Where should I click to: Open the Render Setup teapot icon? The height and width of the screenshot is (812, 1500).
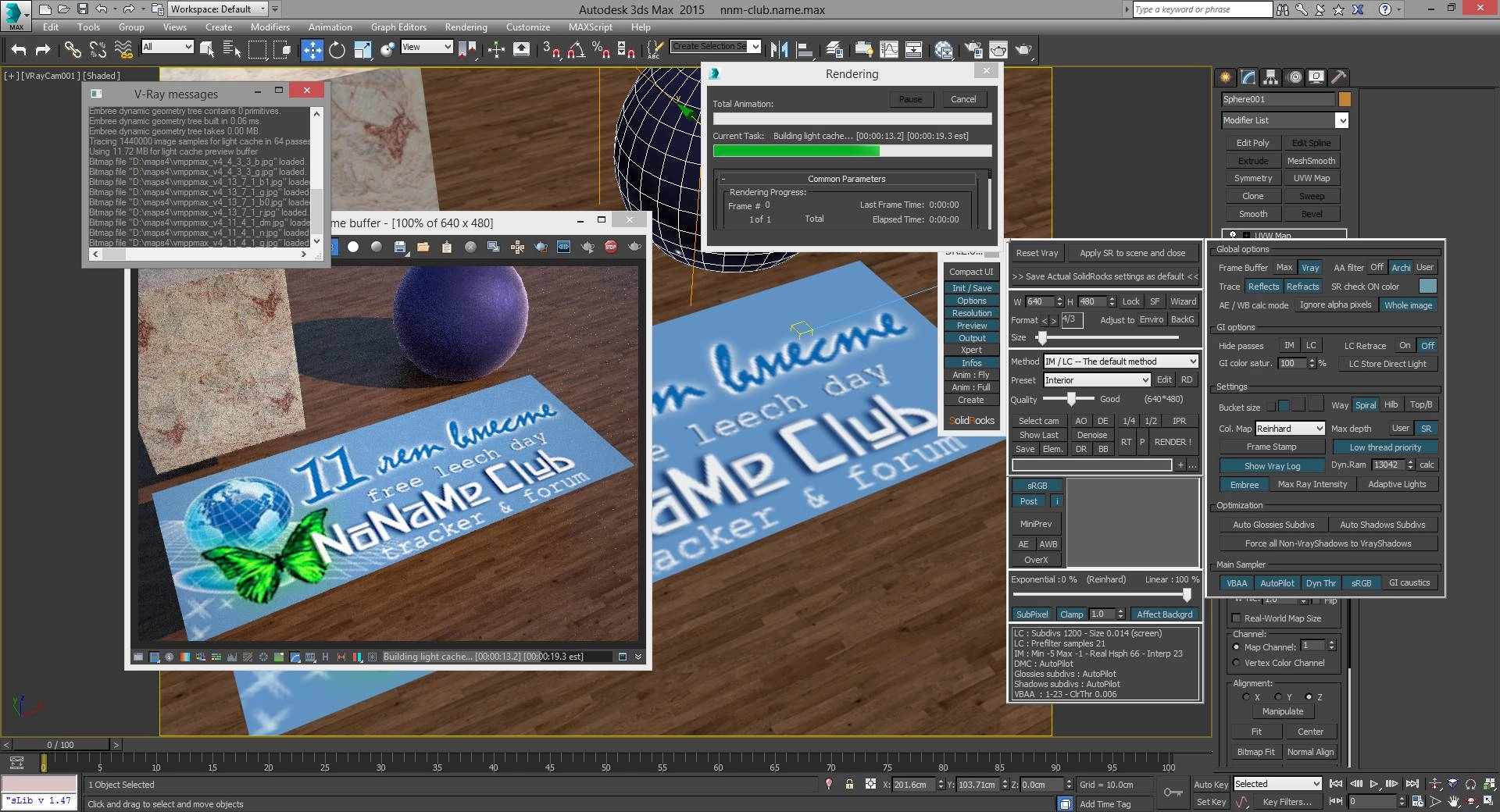(x=973, y=50)
